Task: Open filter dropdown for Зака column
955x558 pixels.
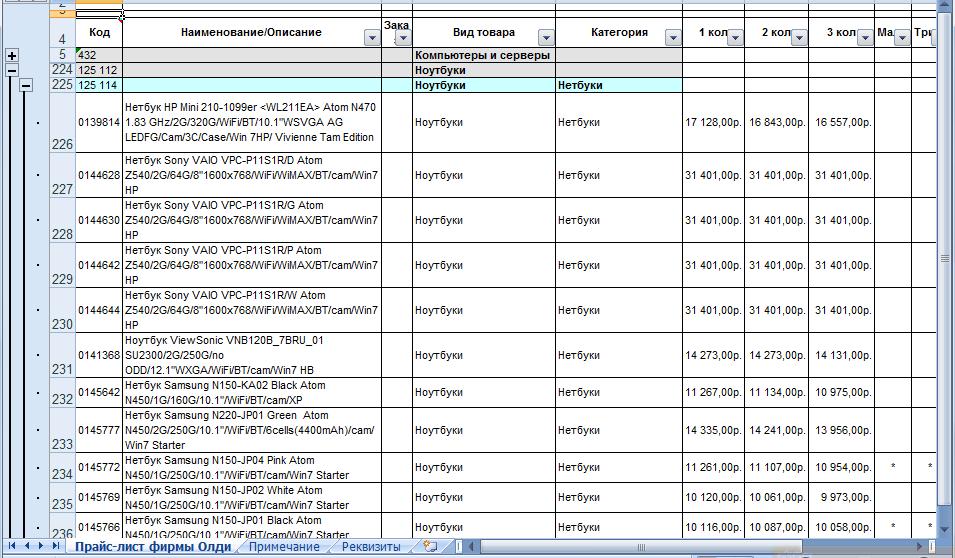Action: 403,38
